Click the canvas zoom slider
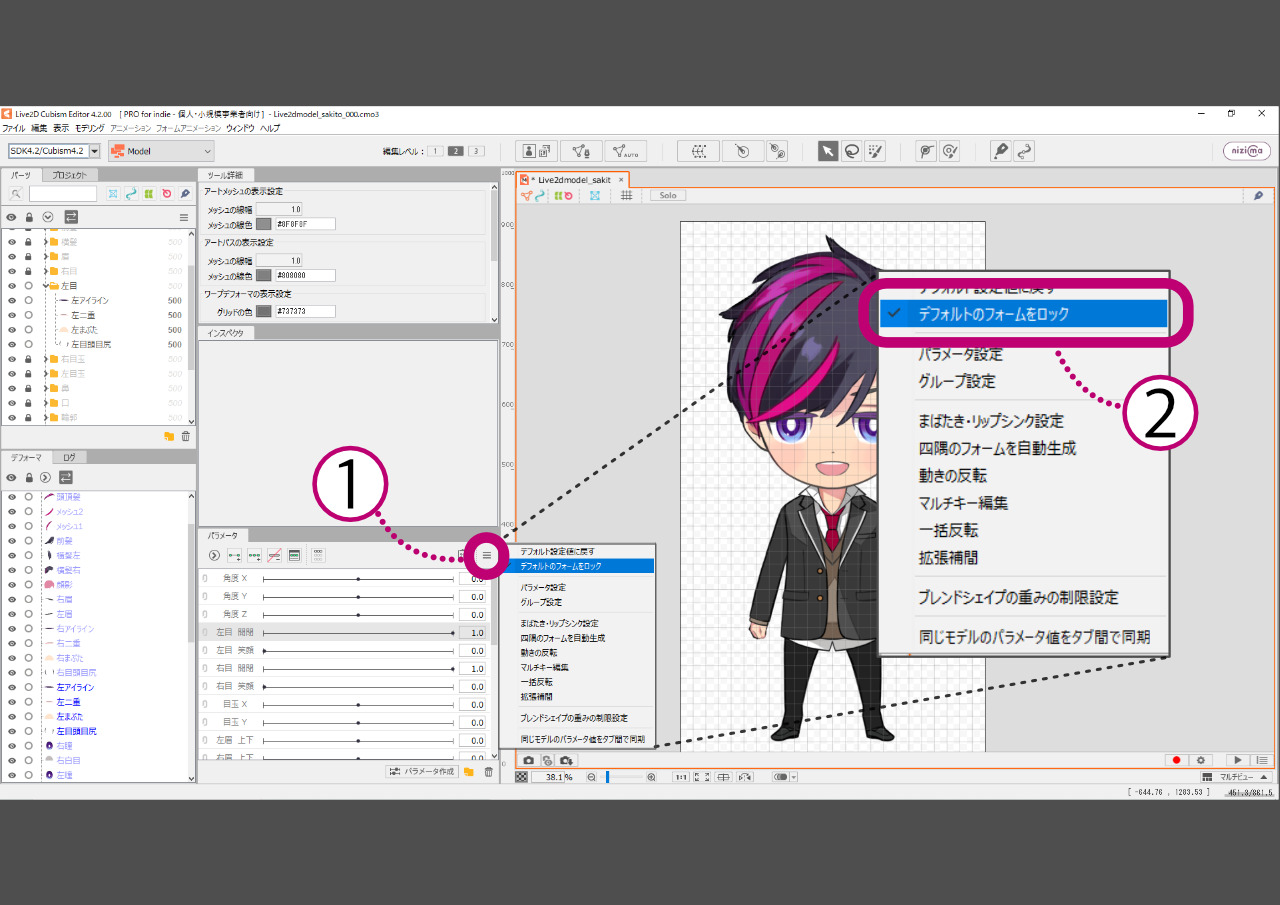The image size is (1280, 905). (623, 777)
